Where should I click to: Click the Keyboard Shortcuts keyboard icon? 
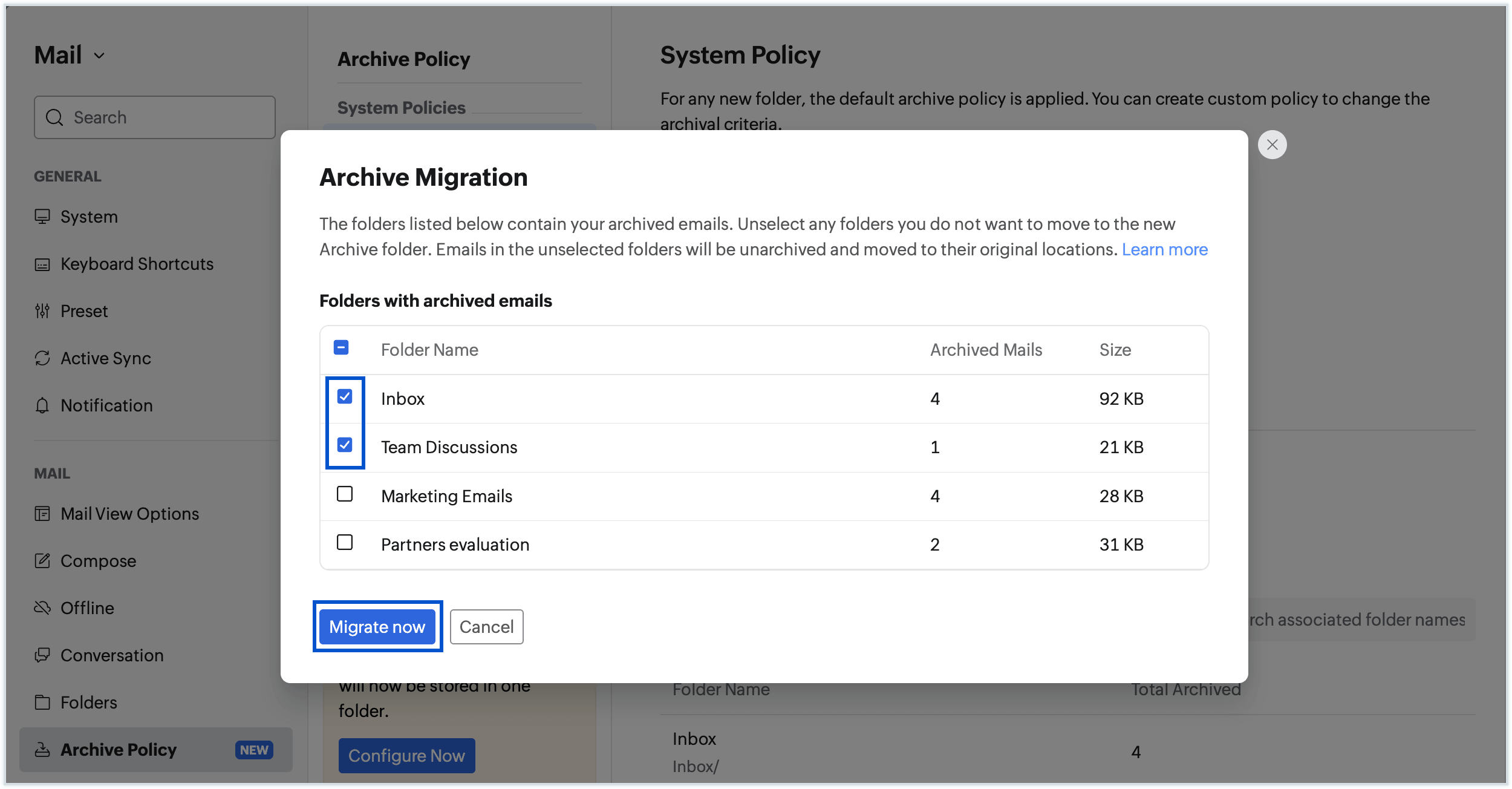(x=42, y=264)
